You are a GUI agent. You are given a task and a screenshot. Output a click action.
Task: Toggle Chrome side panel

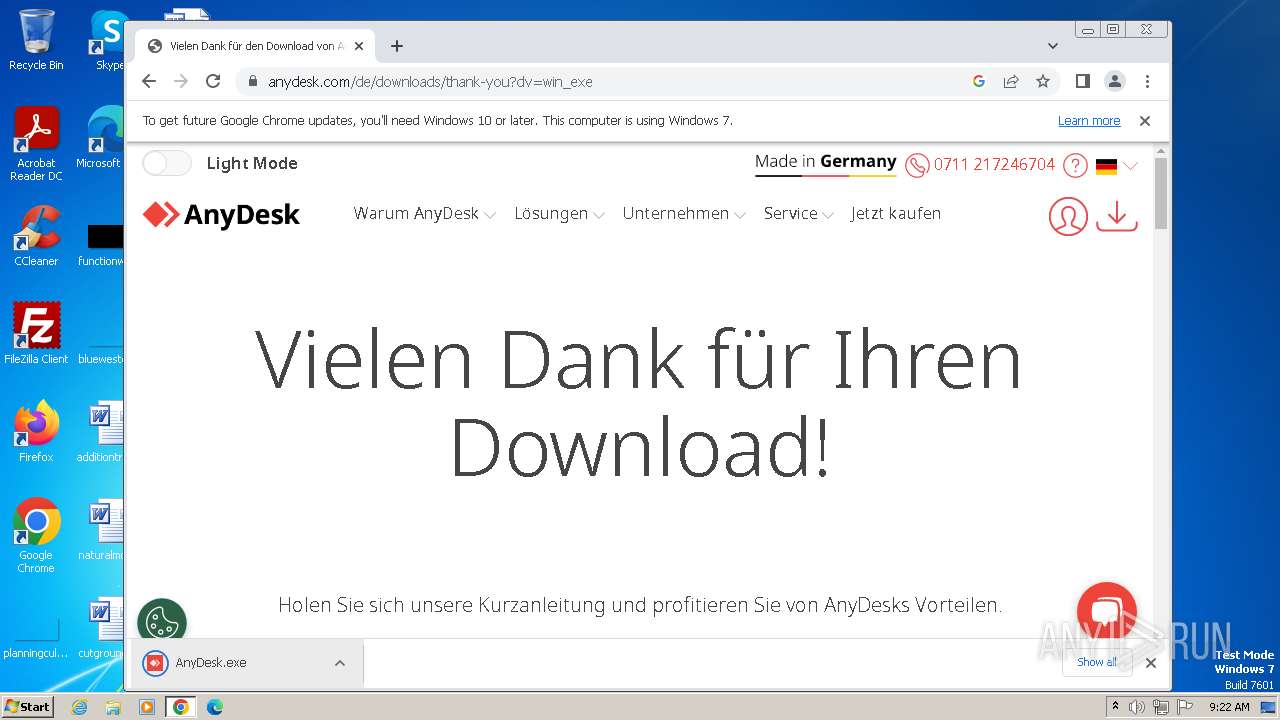1082,81
